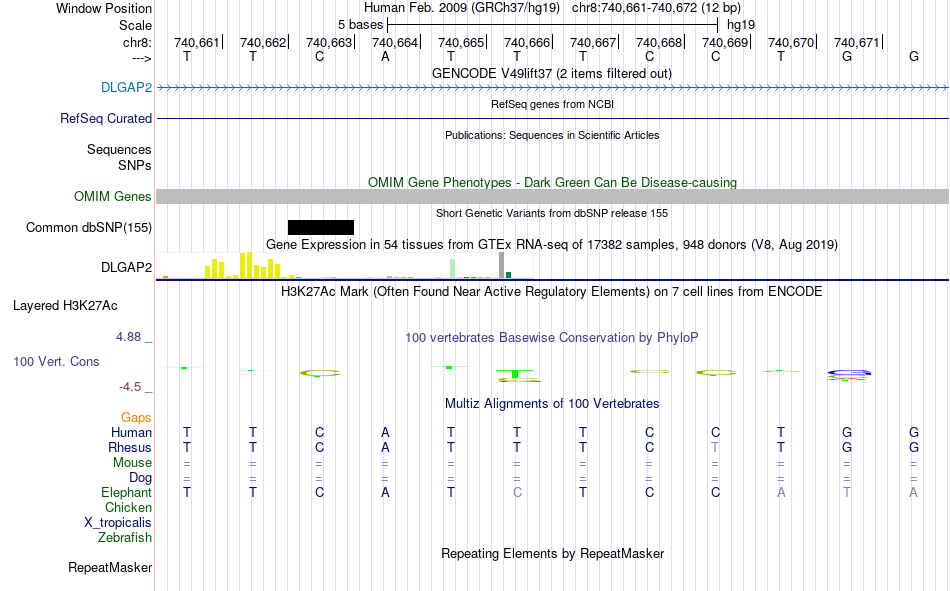Click the GTEx Gene Expression track title

(552, 244)
